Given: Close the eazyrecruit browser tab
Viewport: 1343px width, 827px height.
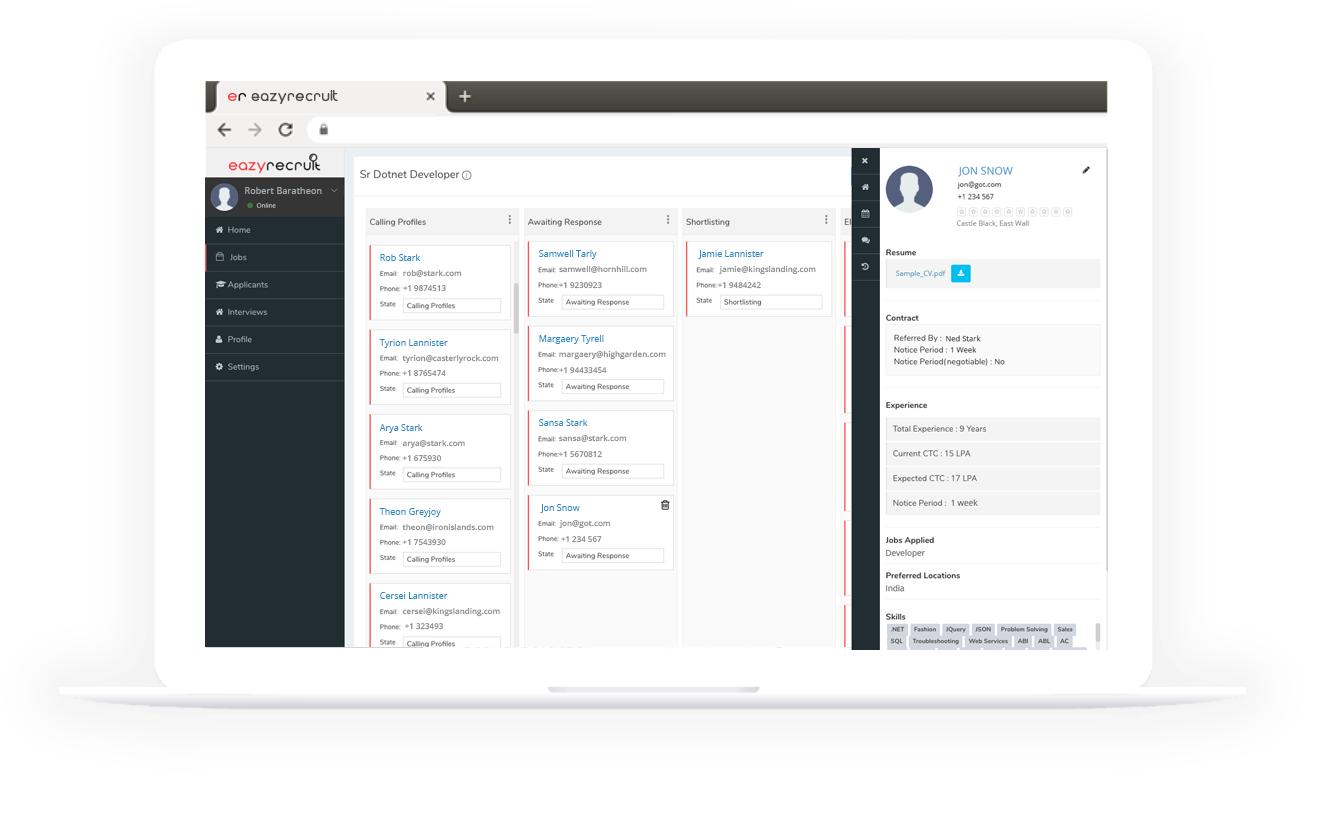Looking at the screenshot, I should click(x=430, y=97).
